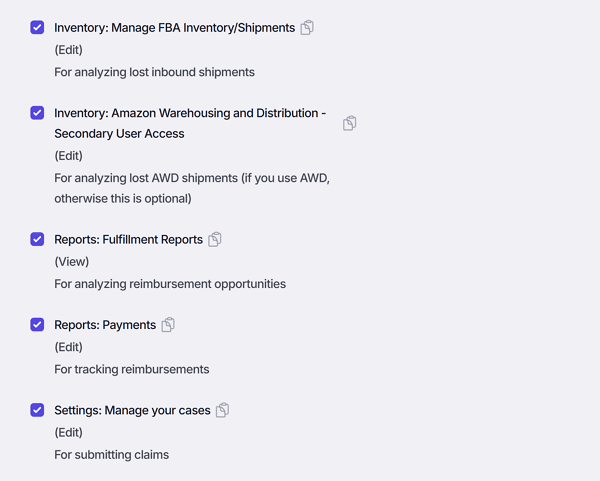Click the Reports: Fulfillment Reports title
600x481 pixels.
click(x=129, y=240)
